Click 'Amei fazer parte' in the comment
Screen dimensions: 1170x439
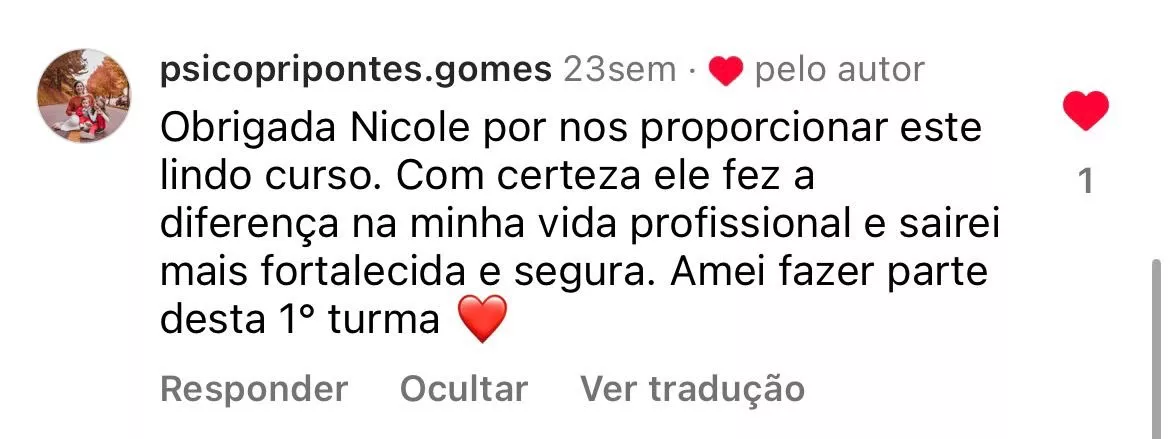coord(829,273)
